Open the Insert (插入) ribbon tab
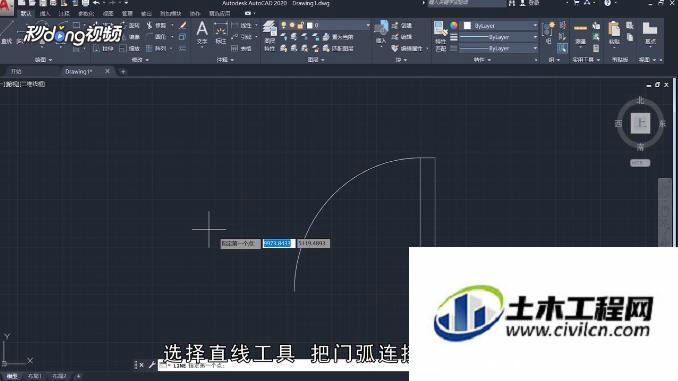This screenshot has width=678, height=381. click(x=45, y=14)
